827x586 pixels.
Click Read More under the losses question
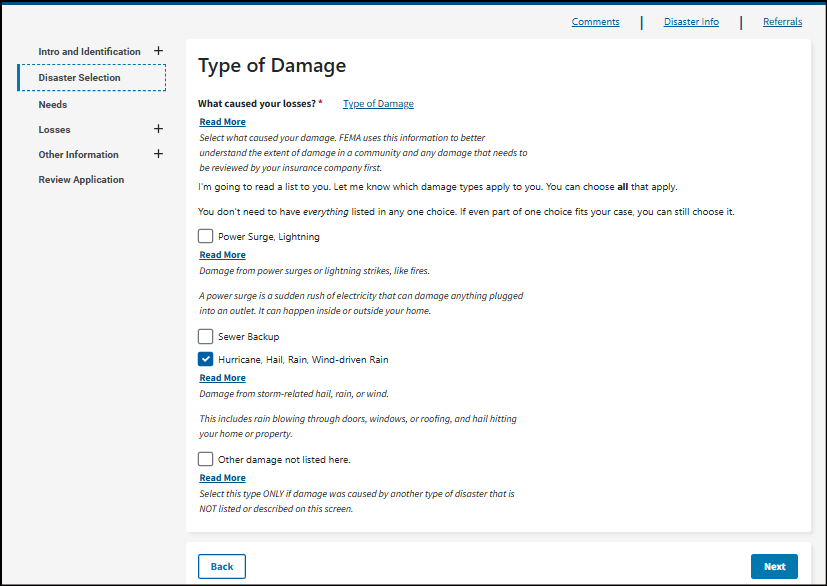coord(222,122)
